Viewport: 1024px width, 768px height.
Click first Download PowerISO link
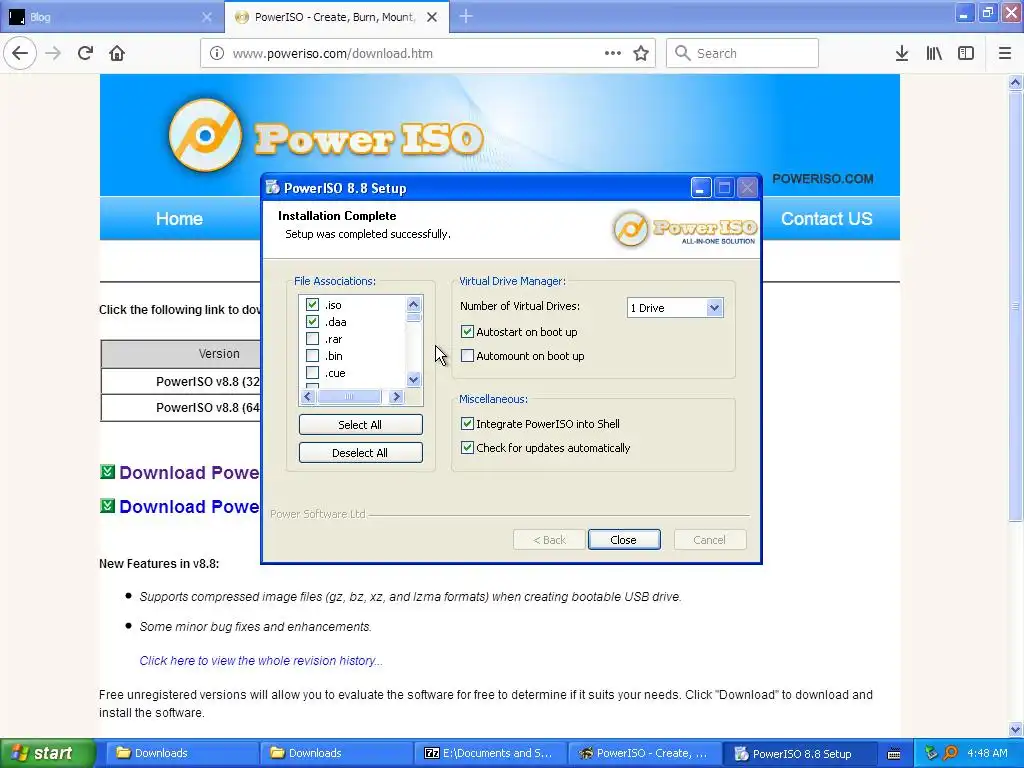click(x=189, y=472)
